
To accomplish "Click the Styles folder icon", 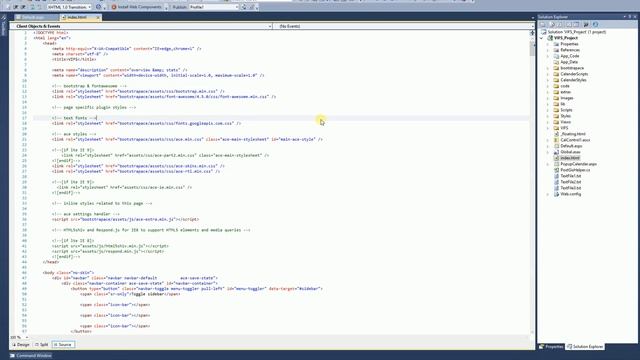I will (556, 116).
